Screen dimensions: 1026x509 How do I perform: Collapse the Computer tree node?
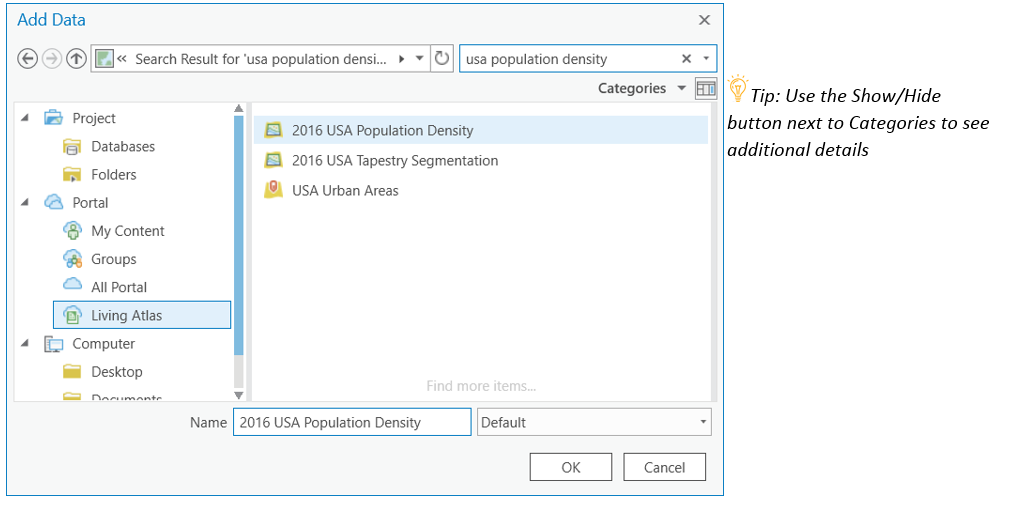click(25, 343)
